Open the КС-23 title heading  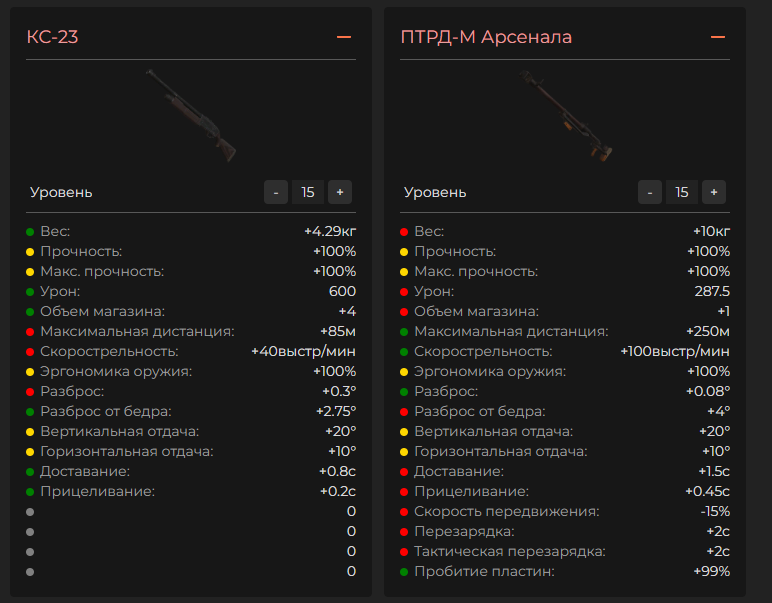pyautogui.click(x=52, y=37)
